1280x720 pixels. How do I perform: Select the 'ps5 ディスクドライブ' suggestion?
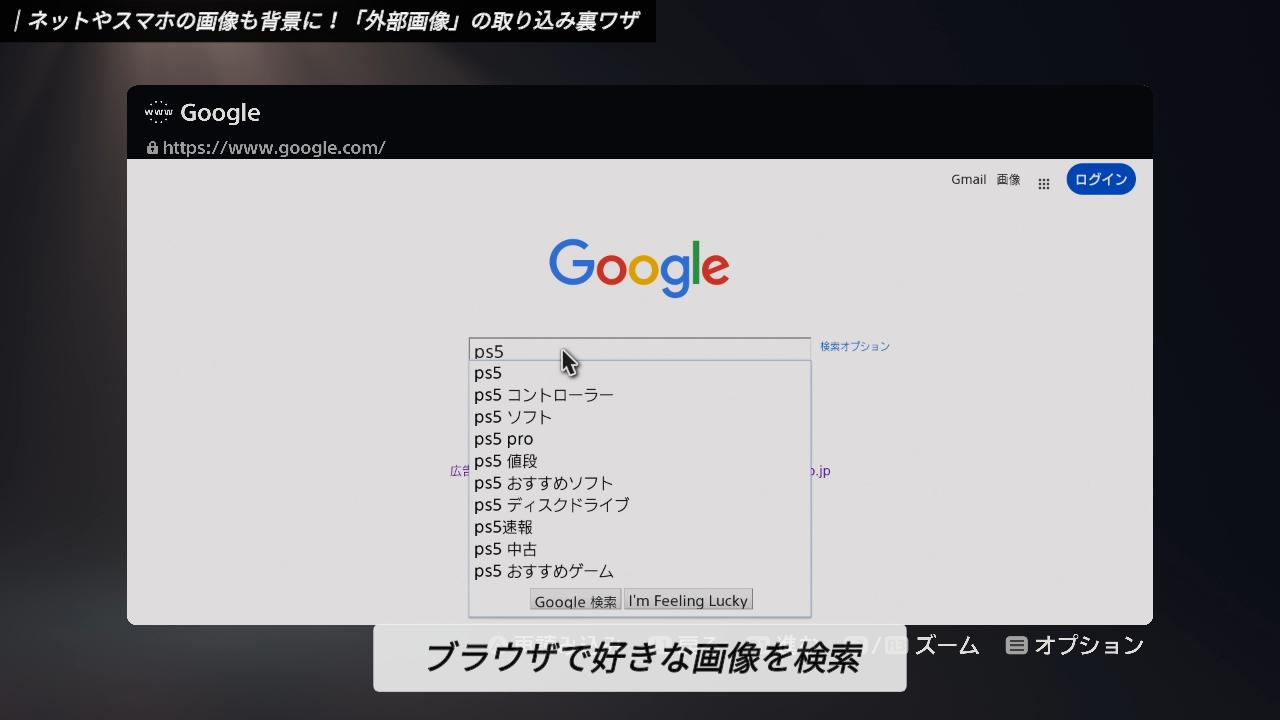(552, 505)
